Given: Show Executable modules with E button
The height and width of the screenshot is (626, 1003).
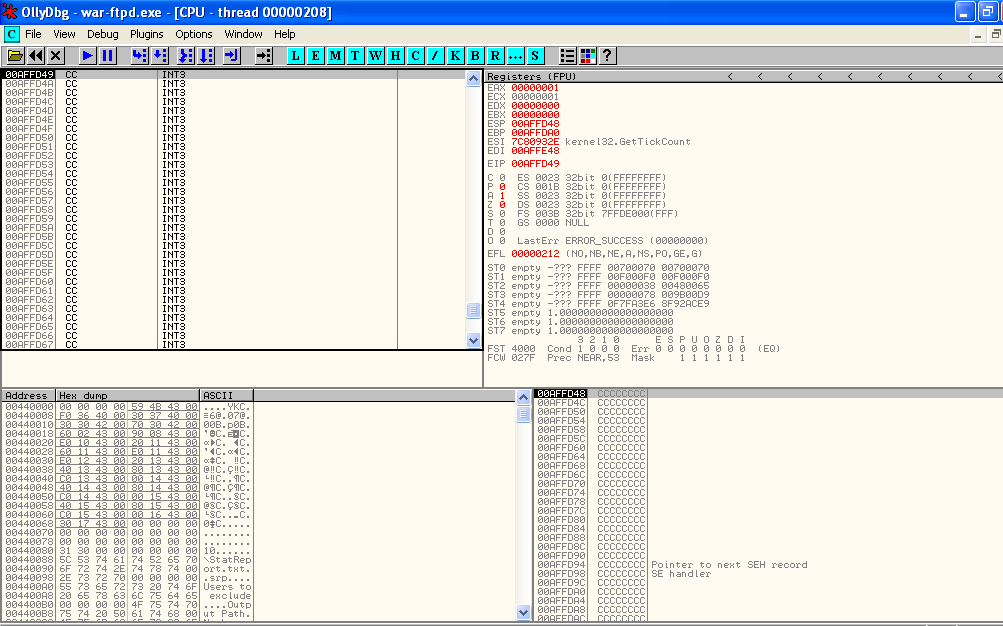Looking at the screenshot, I should (315, 56).
